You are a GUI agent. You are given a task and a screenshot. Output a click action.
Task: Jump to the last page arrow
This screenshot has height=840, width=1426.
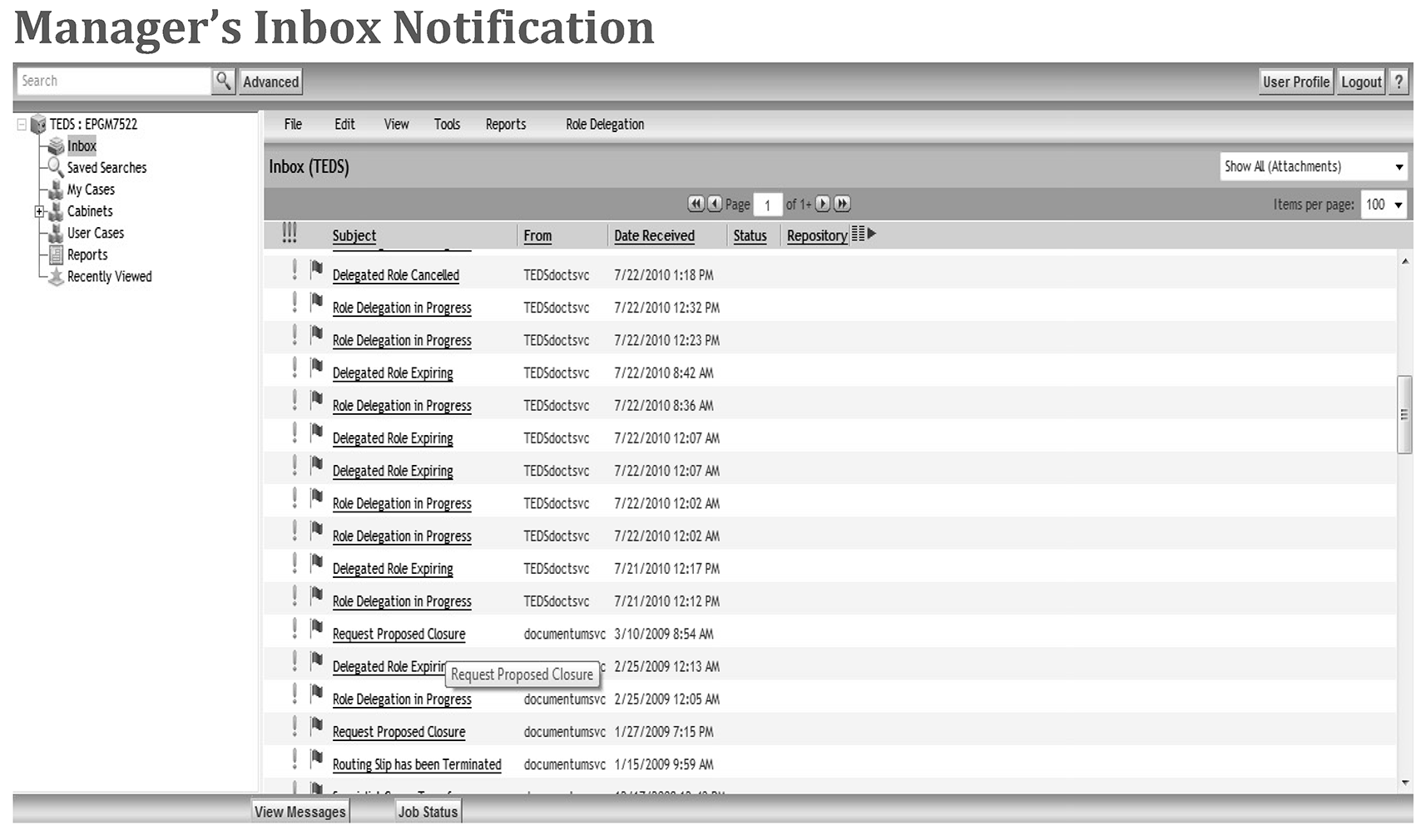(842, 204)
